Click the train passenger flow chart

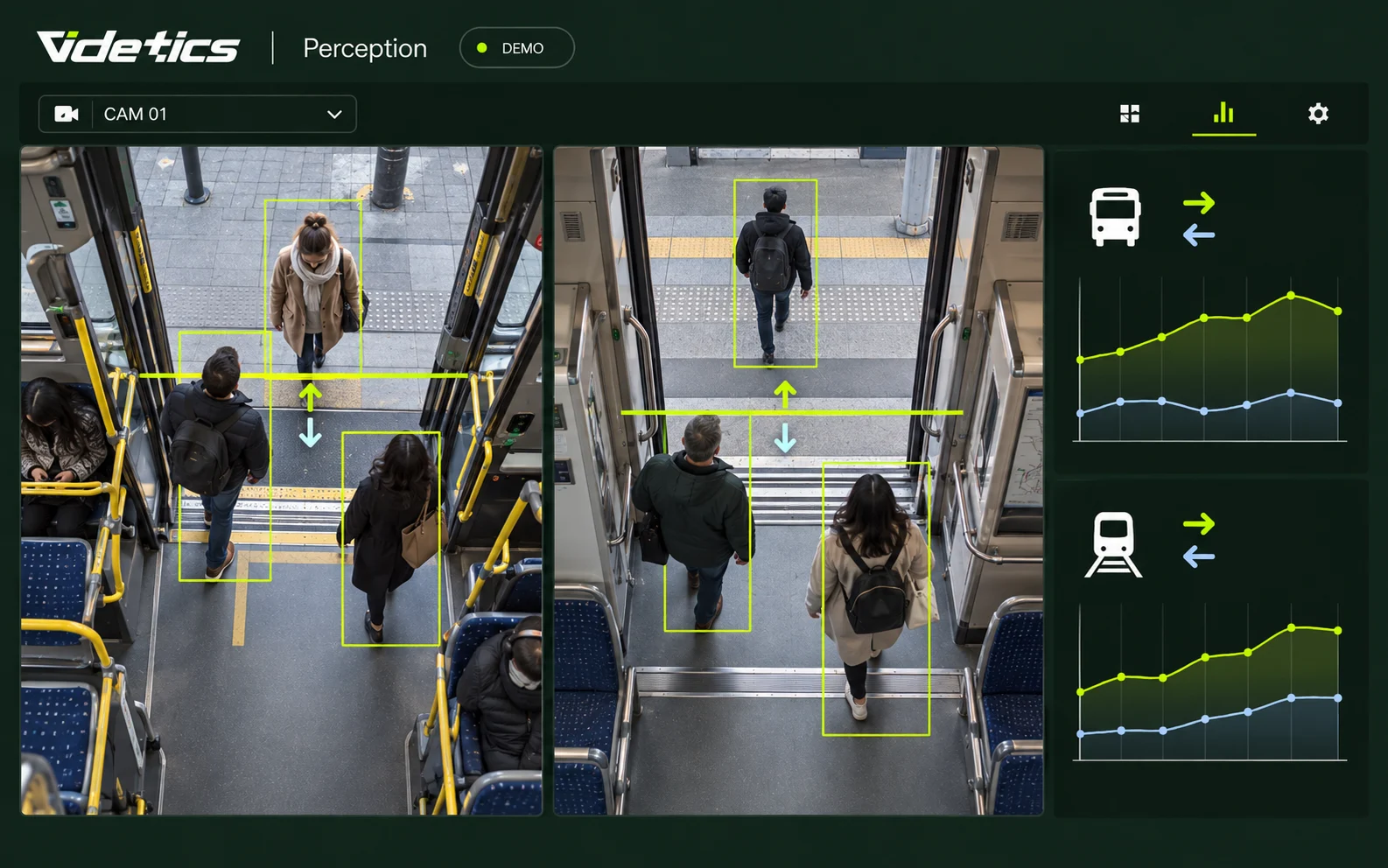(1209, 682)
